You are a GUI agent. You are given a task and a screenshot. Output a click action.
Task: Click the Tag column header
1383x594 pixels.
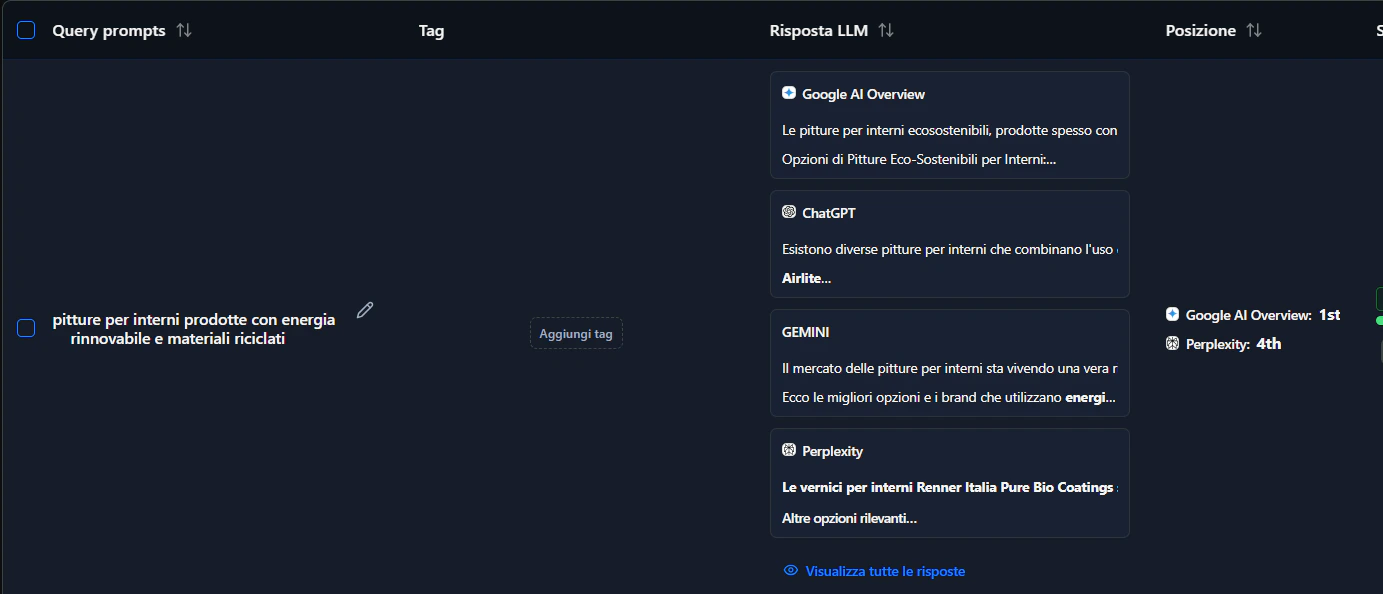click(431, 30)
